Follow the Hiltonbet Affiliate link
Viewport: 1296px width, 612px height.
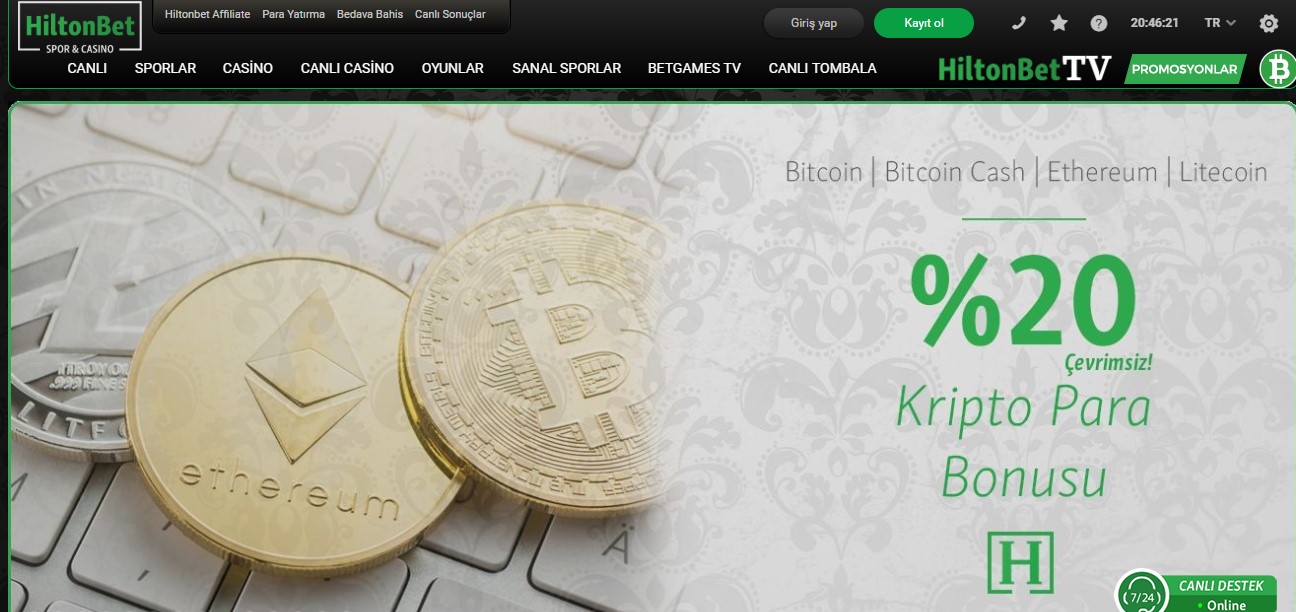click(x=207, y=15)
